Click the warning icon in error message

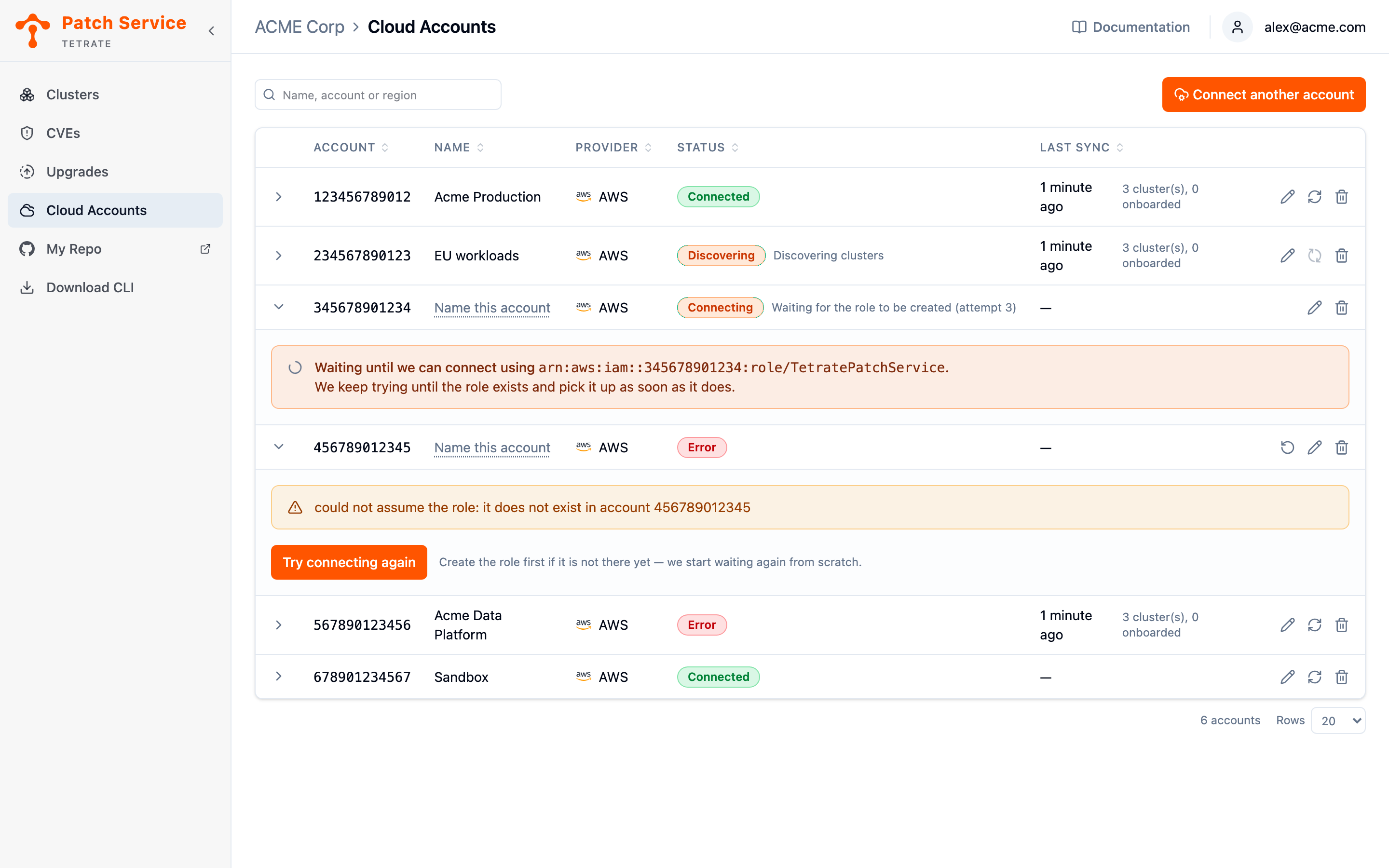coord(295,507)
